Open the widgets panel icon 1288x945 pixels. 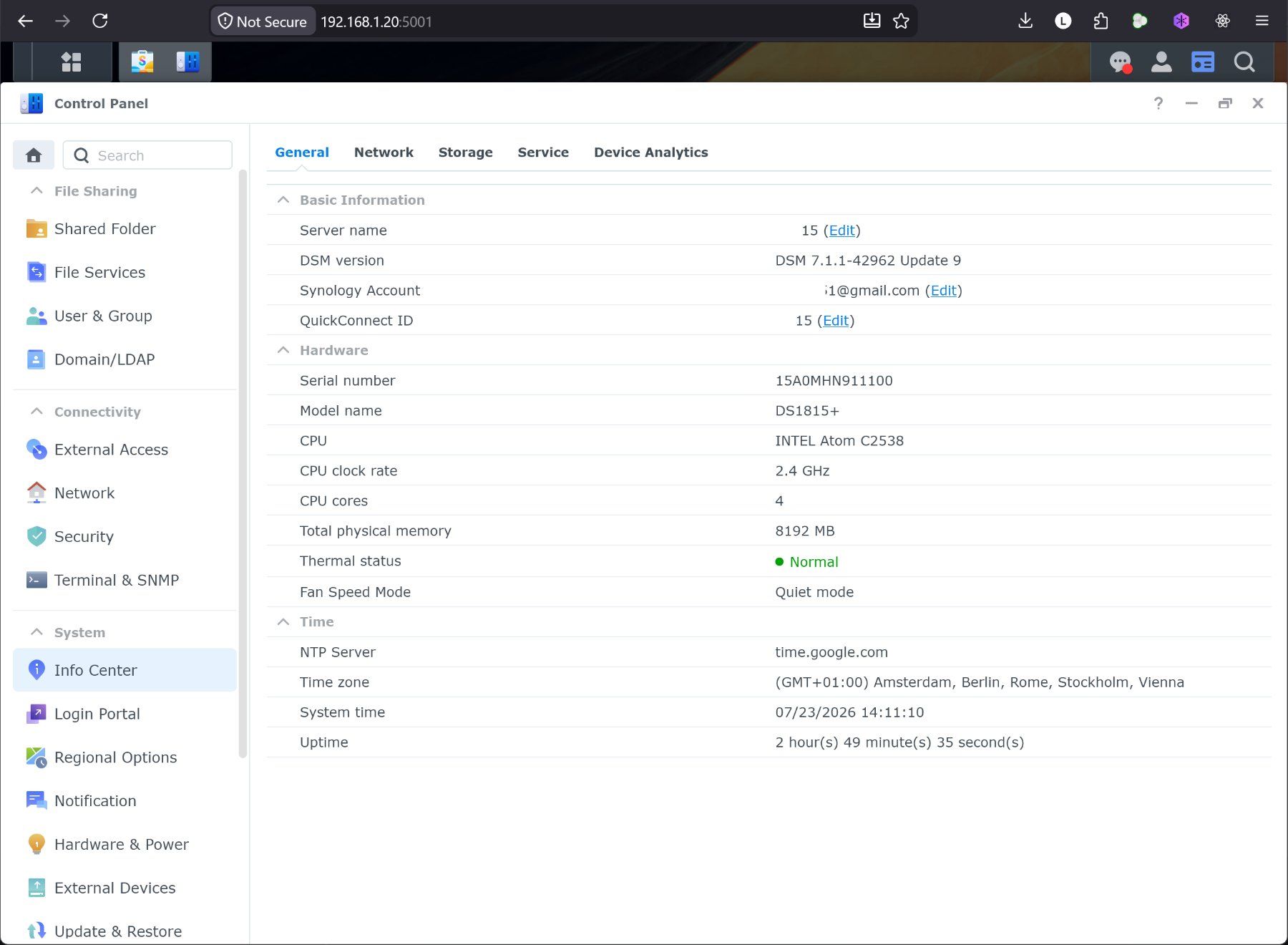(x=1203, y=62)
